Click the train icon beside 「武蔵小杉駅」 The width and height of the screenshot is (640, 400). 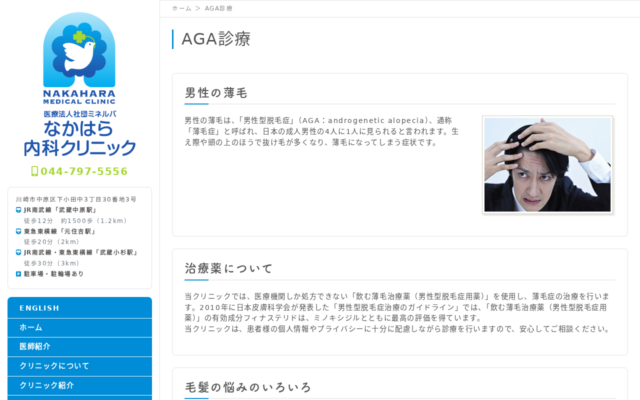click(19, 252)
